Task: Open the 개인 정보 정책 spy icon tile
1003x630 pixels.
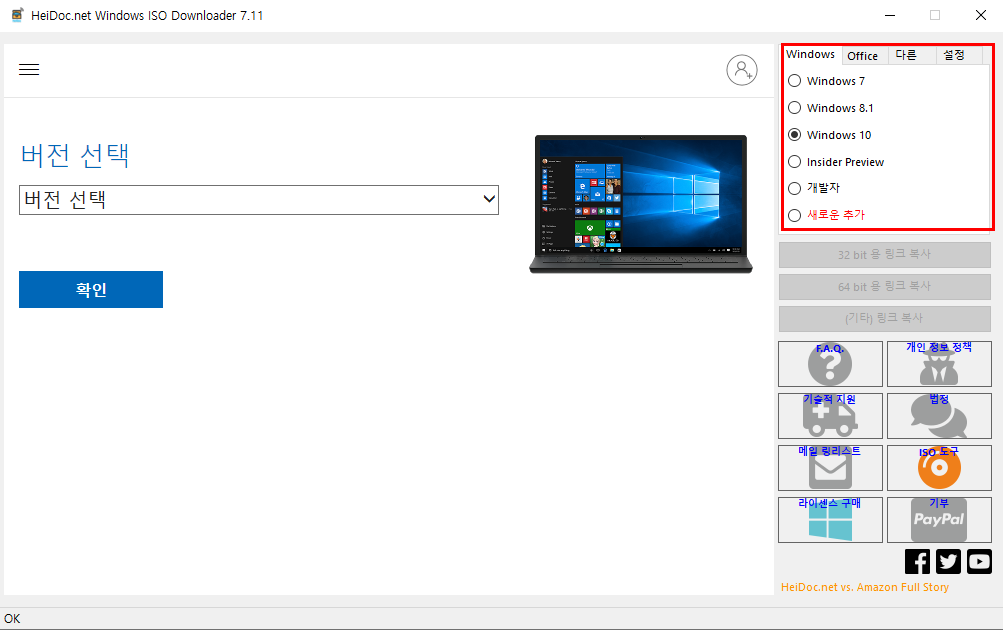Action: point(938,364)
